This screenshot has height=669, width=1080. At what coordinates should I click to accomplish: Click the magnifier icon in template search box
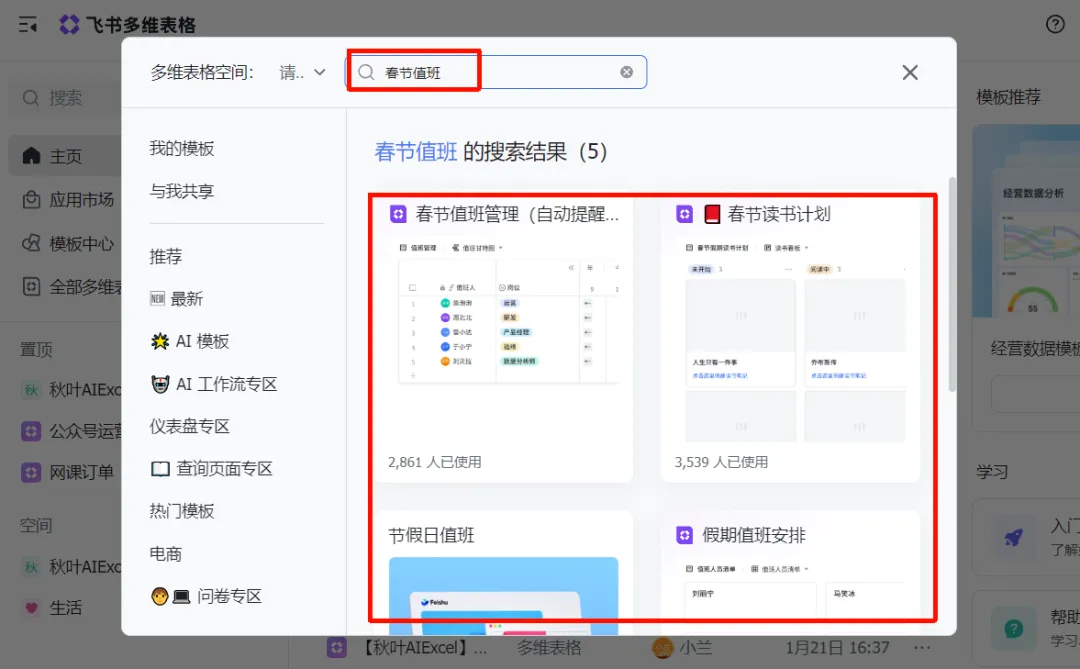click(366, 72)
